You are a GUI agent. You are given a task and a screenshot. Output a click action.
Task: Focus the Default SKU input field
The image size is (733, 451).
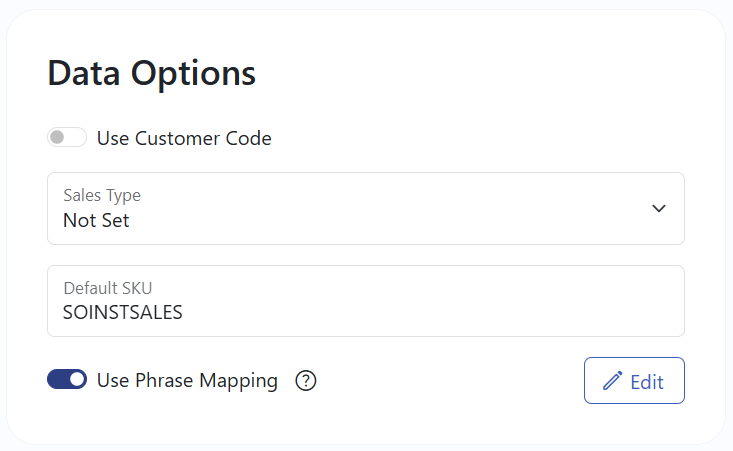click(366, 301)
